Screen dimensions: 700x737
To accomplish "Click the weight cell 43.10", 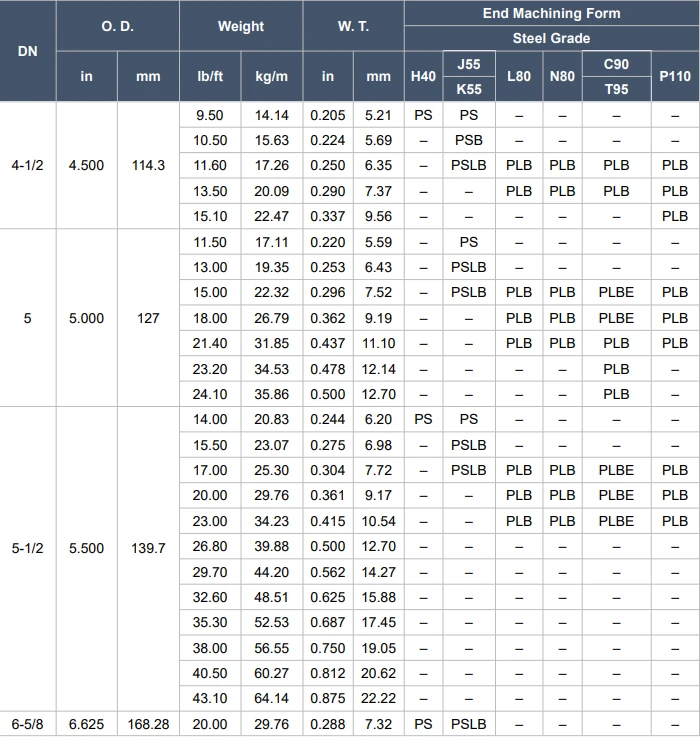I will pyautogui.click(x=210, y=698).
